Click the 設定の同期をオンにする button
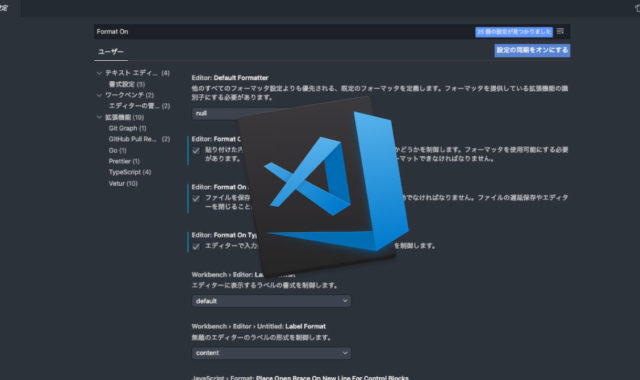This screenshot has height=380, width=640. pyautogui.click(x=532, y=50)
